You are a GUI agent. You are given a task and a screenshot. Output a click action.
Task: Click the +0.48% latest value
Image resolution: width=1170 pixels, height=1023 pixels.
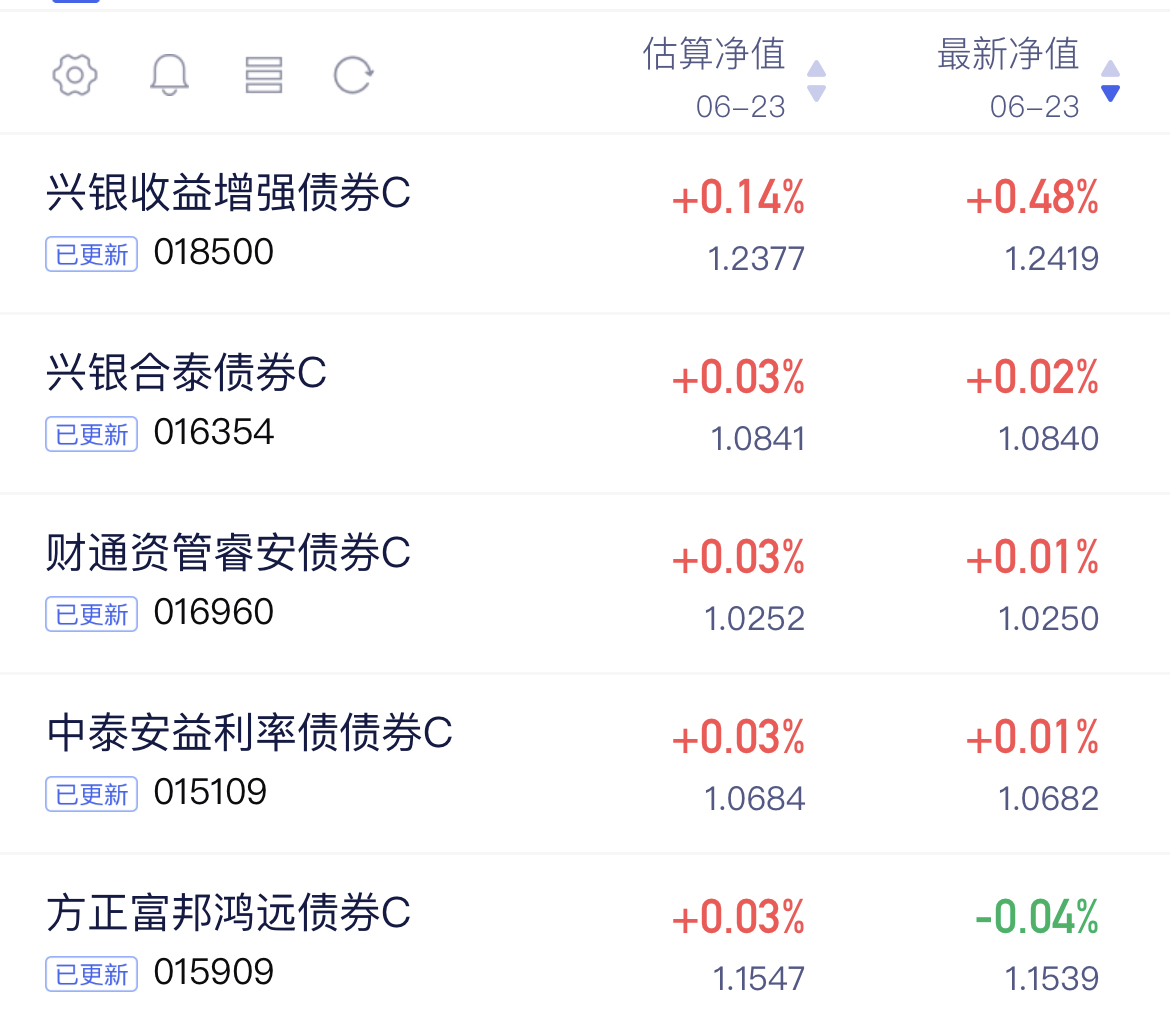[1032, 198]
